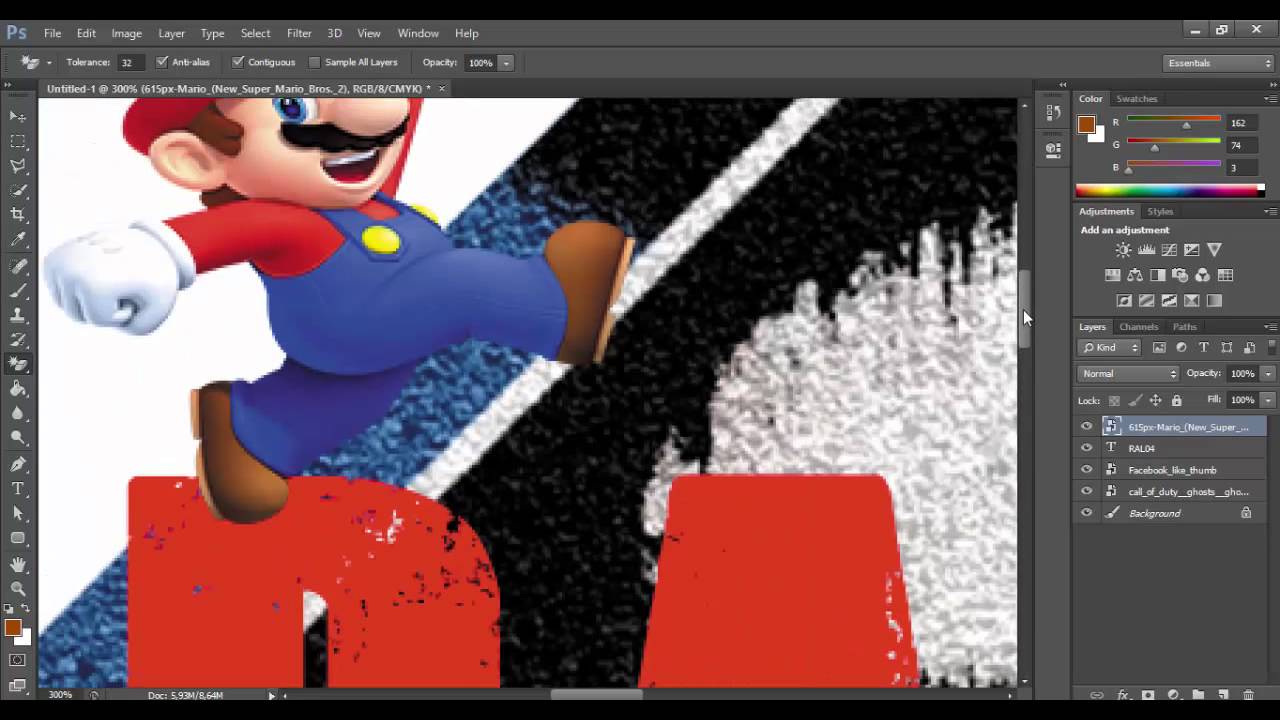
Task: Select the Clone Stamp tool
Action: (18, 315)
